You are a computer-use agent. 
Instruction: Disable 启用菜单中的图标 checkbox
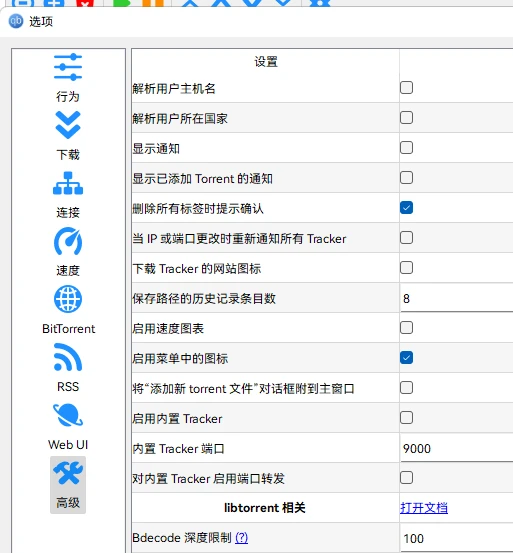406,358
